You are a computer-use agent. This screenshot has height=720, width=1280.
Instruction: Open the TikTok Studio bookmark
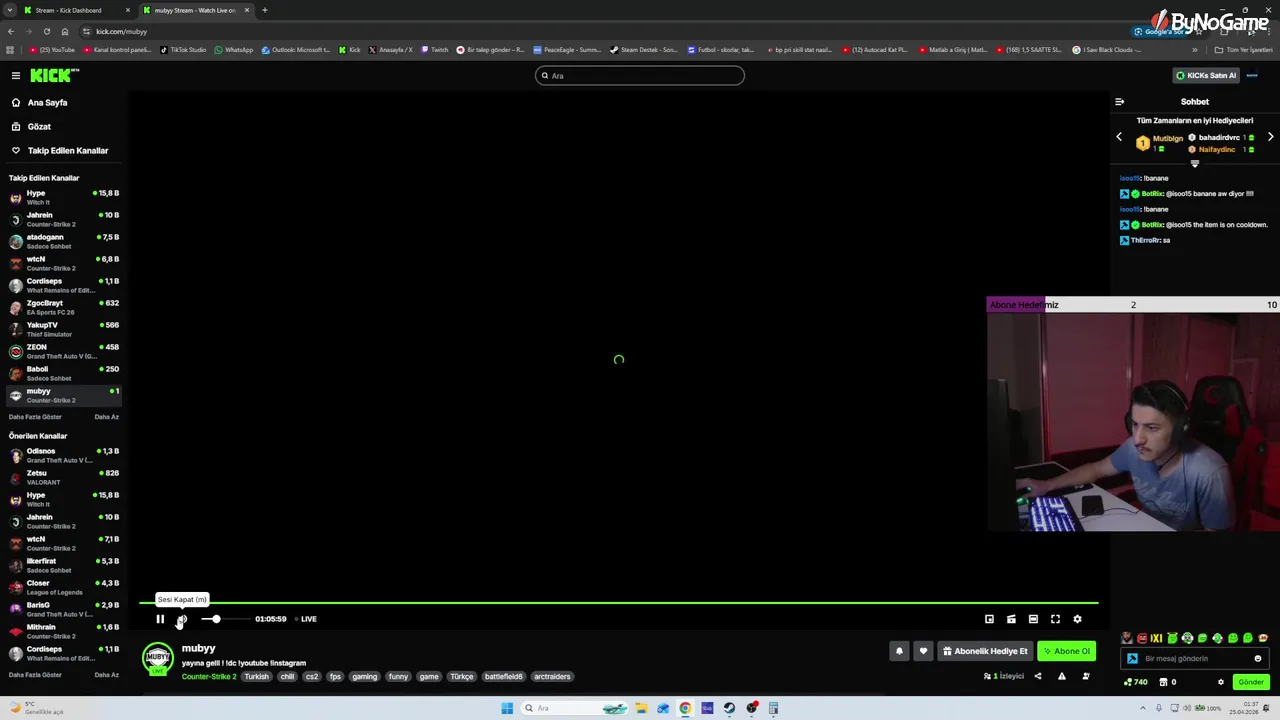183,49
